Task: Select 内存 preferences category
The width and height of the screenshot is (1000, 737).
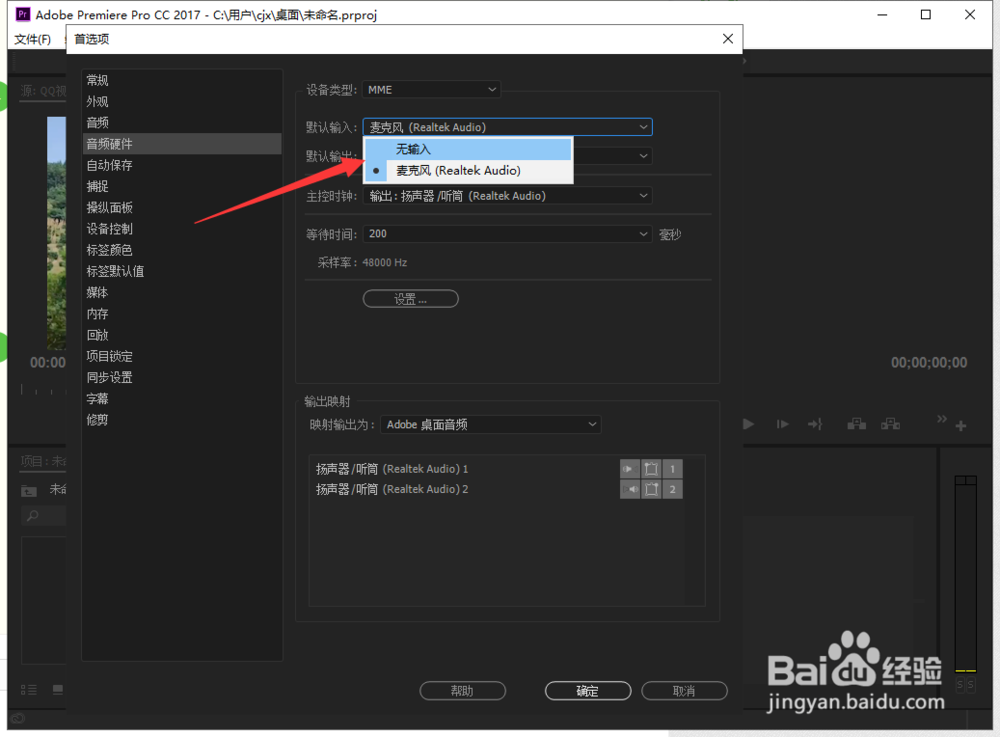Action: 182,314
